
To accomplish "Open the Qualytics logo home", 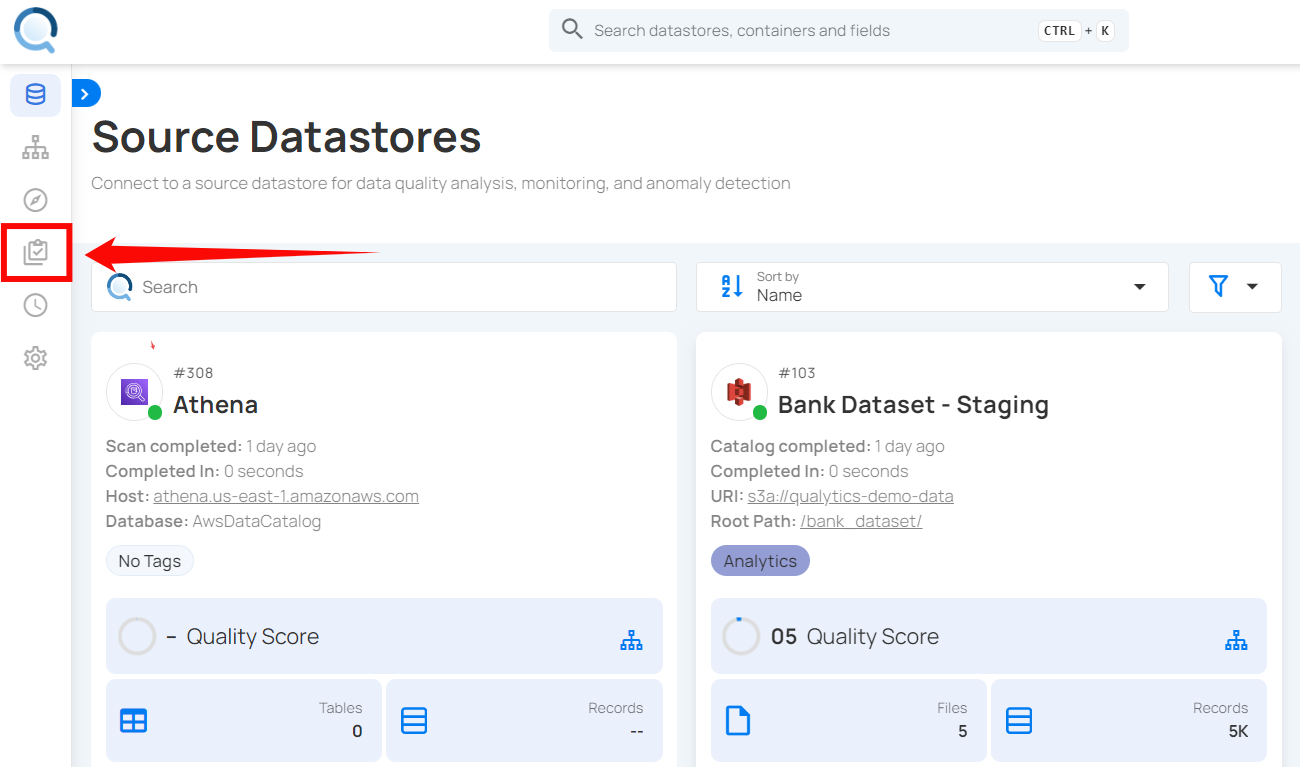I will pos(35,30).
